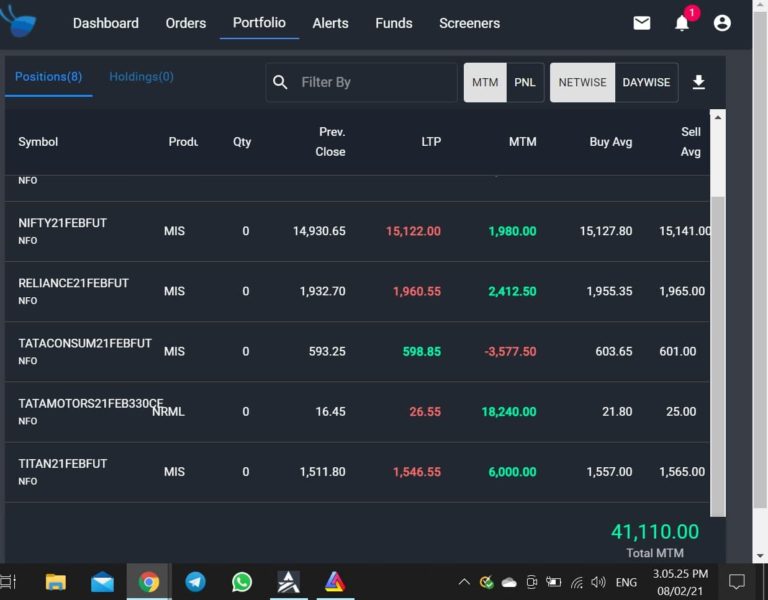Open Windows action center icon

pos(737,582)
